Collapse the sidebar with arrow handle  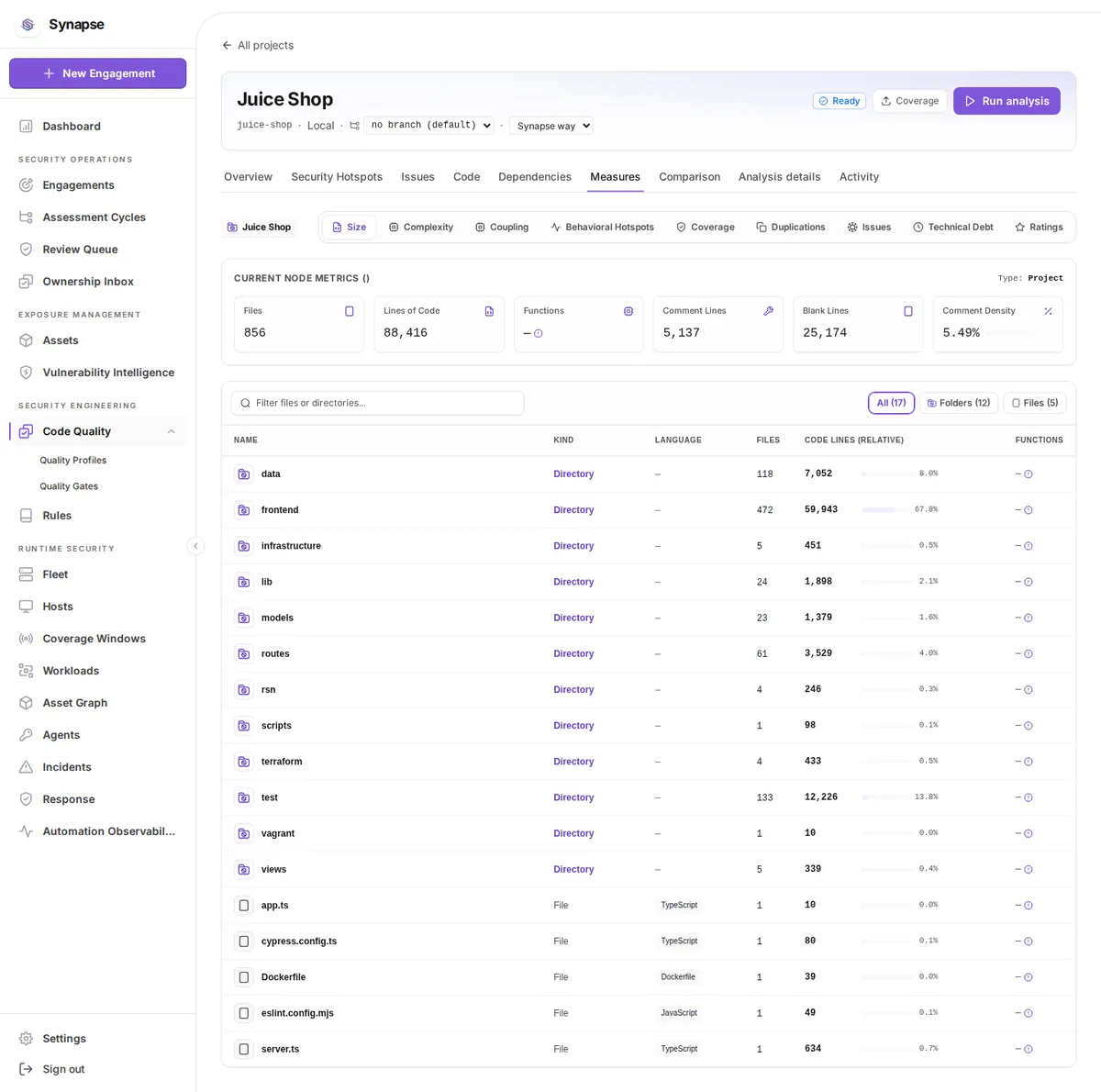point(195,546)
